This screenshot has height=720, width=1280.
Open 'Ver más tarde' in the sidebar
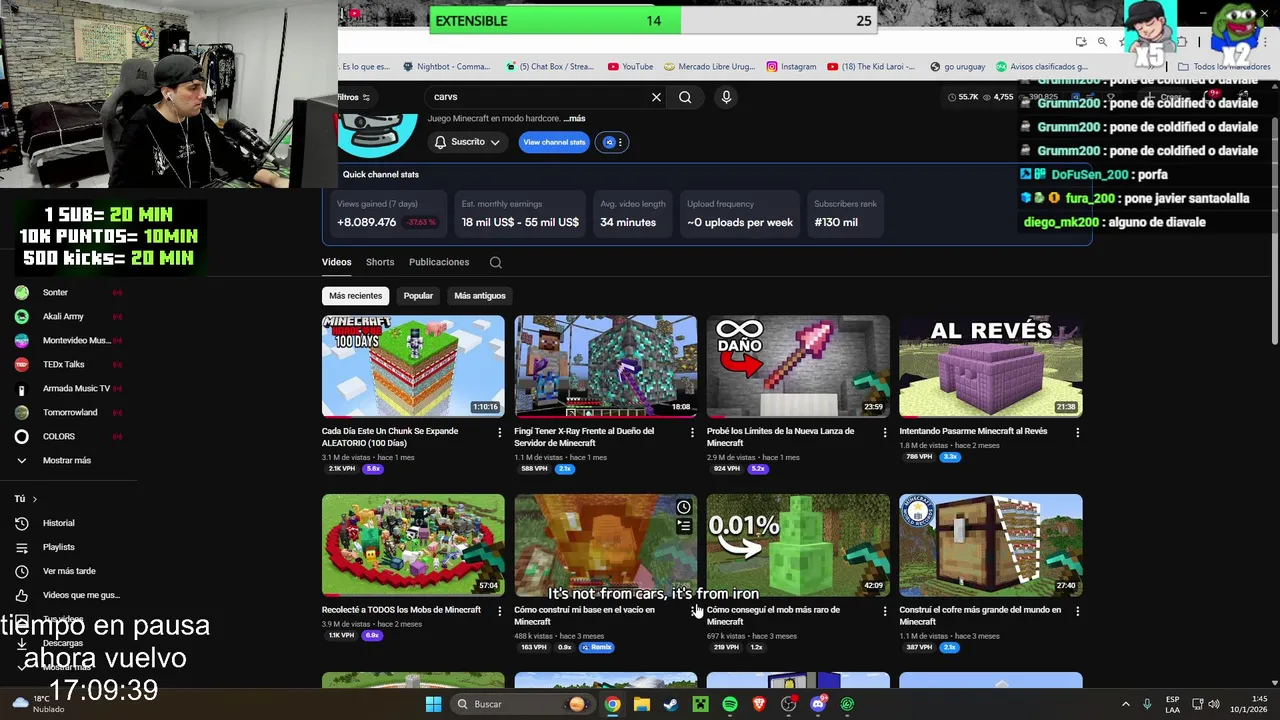coord(69,571)
